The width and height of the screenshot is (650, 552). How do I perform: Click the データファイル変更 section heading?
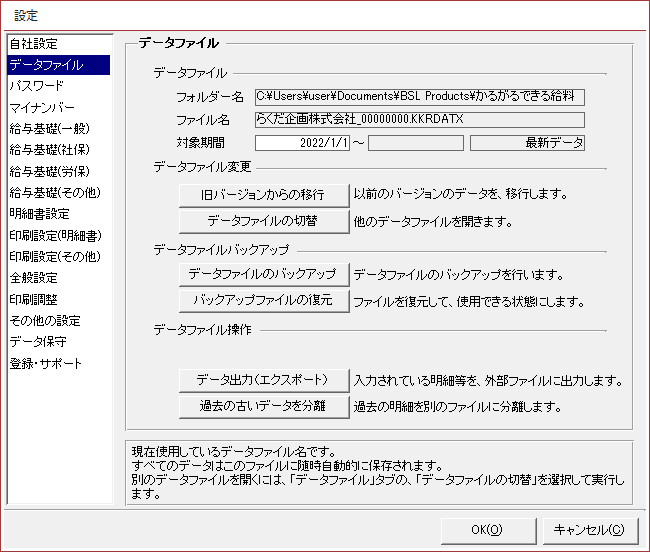203,167
